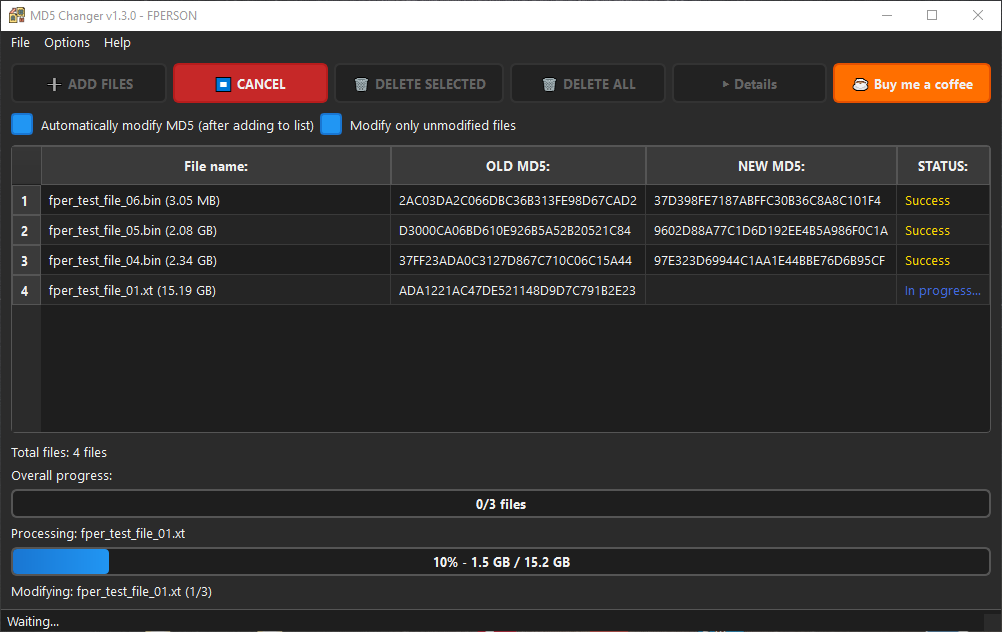
Task: Select row number 4 header
Action: pyautogui.click(x=25, y=291)
